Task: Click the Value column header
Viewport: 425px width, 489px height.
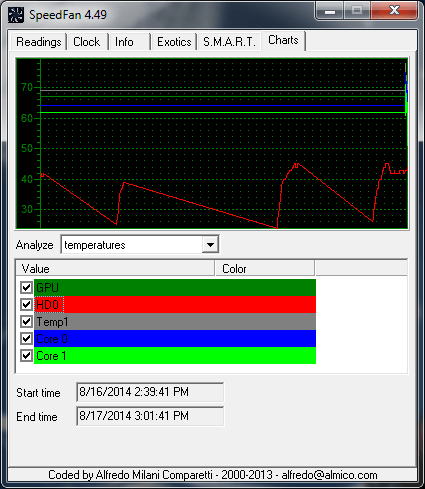Action: pyautogui.click(x=115, y=268)
